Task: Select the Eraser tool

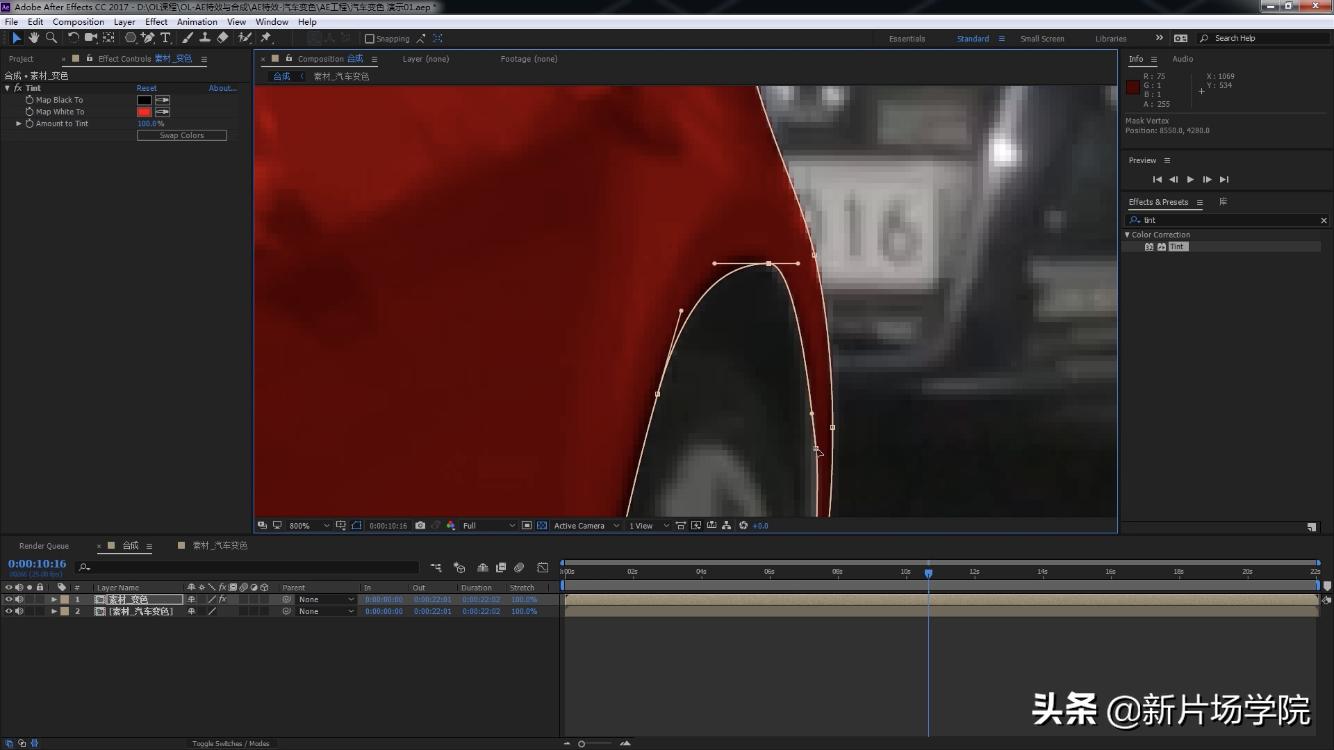Action: click(223, 38)
